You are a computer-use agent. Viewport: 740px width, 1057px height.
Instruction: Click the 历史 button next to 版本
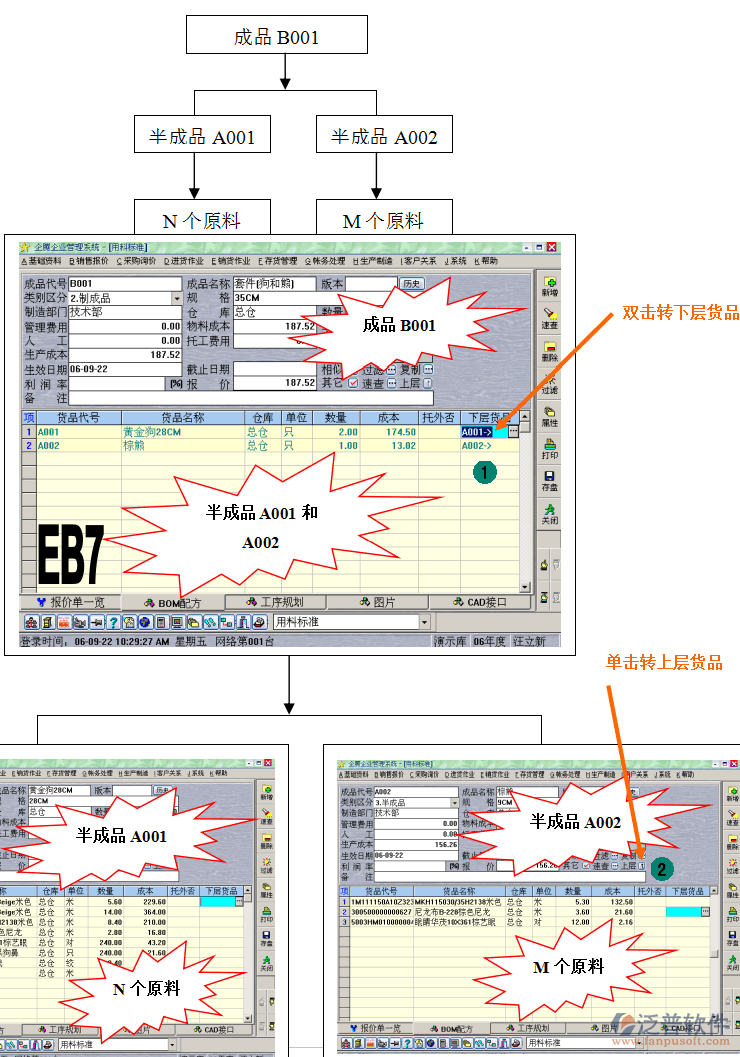coord(411,284)
